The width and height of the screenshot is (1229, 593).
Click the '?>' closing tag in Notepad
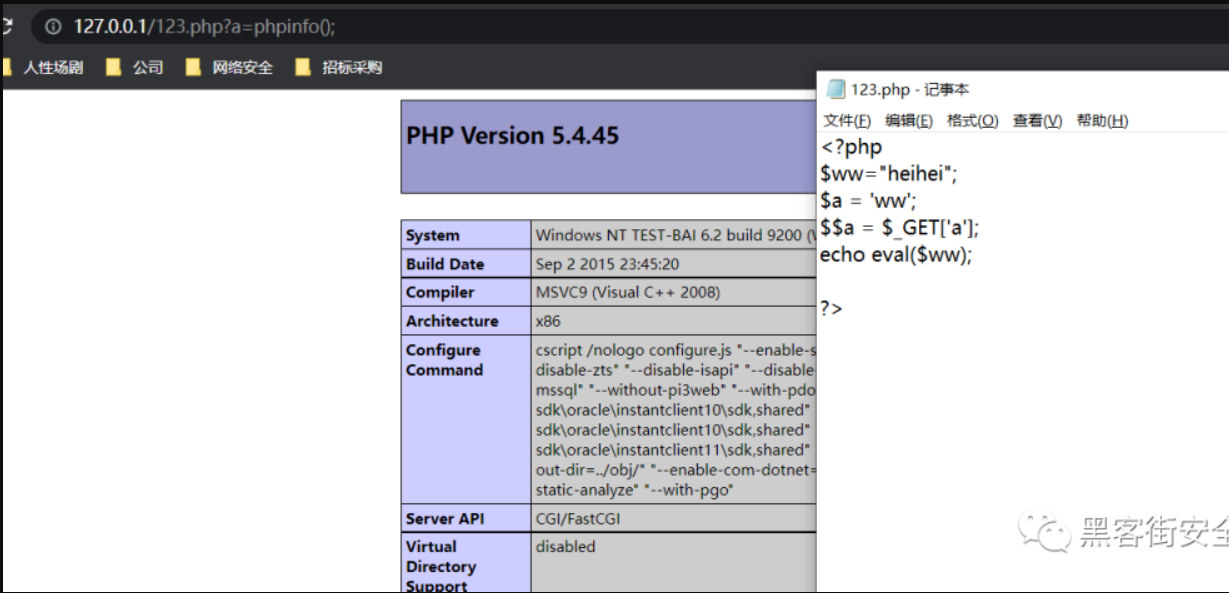pyautogui.click(x=831, y=309)
